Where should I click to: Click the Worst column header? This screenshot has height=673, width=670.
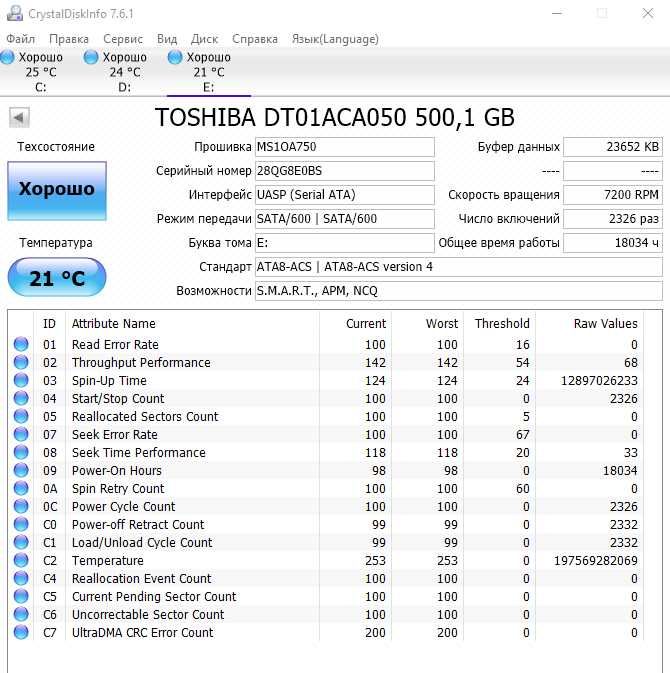pos(442,324)
